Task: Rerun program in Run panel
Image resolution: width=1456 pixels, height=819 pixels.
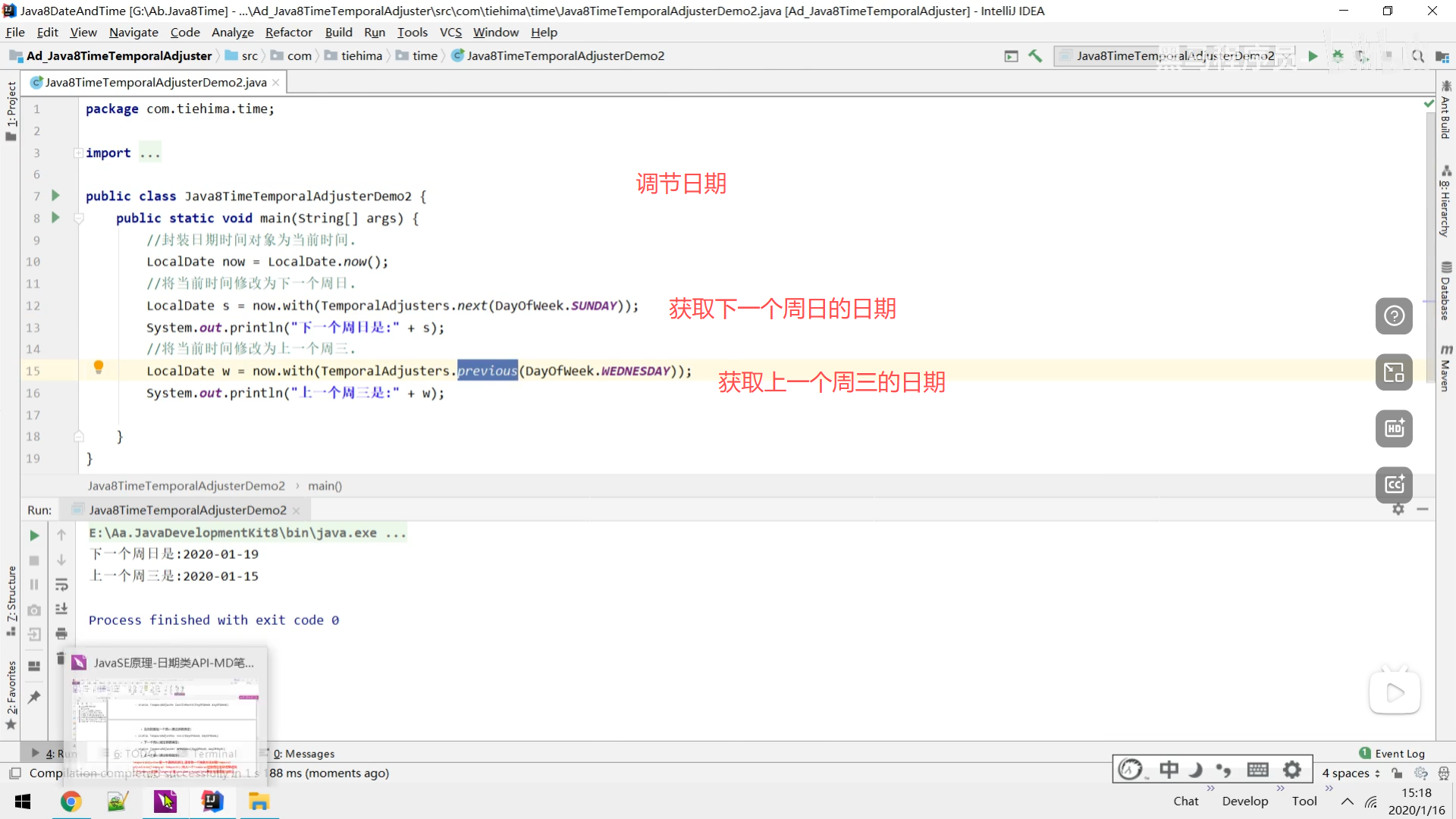Action: point(34,535)
